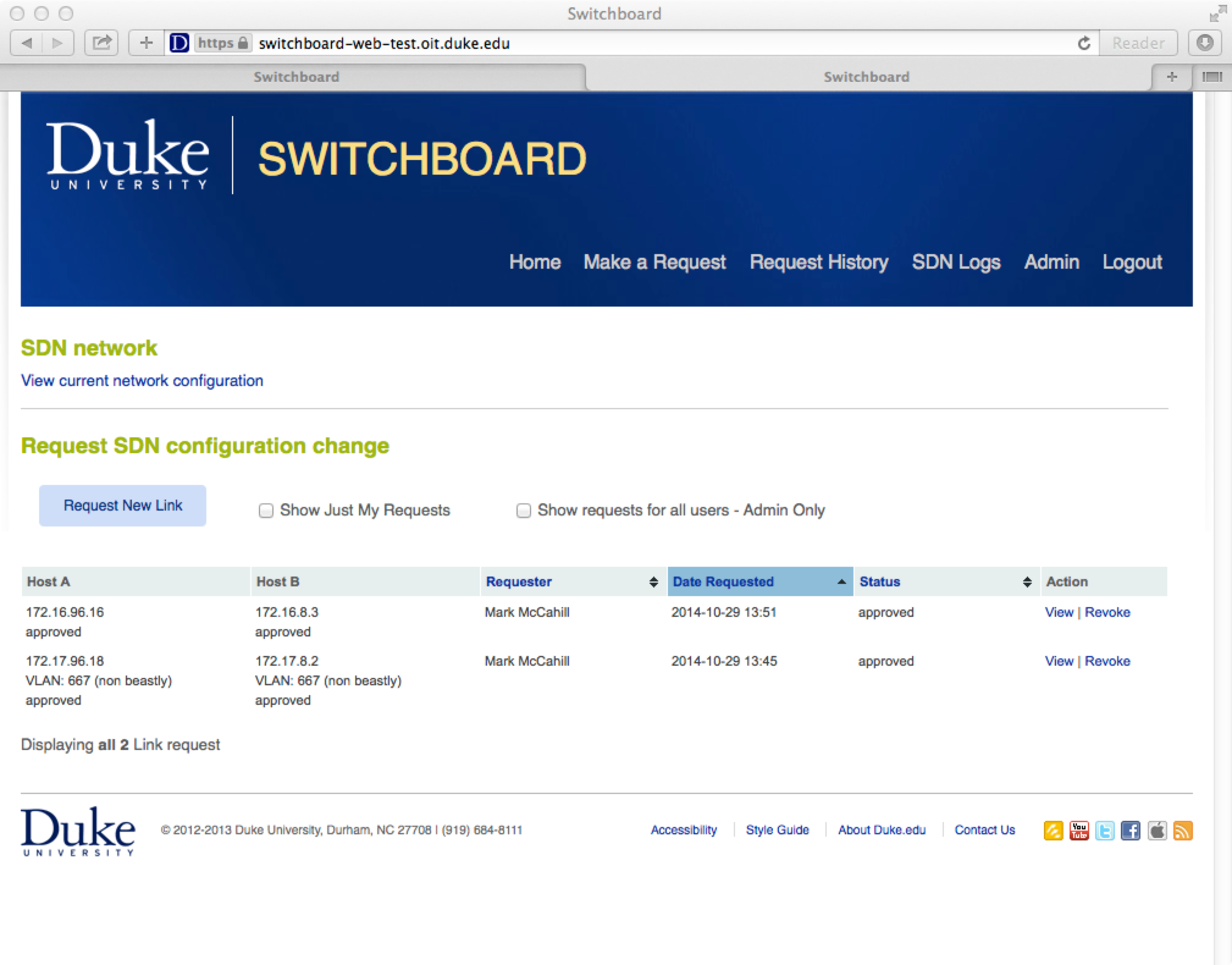
Task: Click the Reader button in the address bar
Action: click(x=1139, y=43)
